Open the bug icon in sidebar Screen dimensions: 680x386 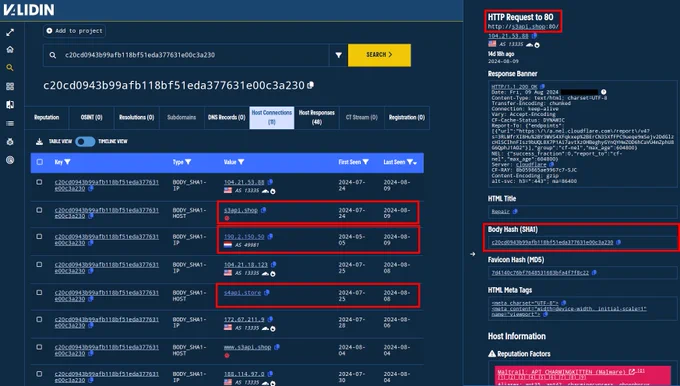10,141
